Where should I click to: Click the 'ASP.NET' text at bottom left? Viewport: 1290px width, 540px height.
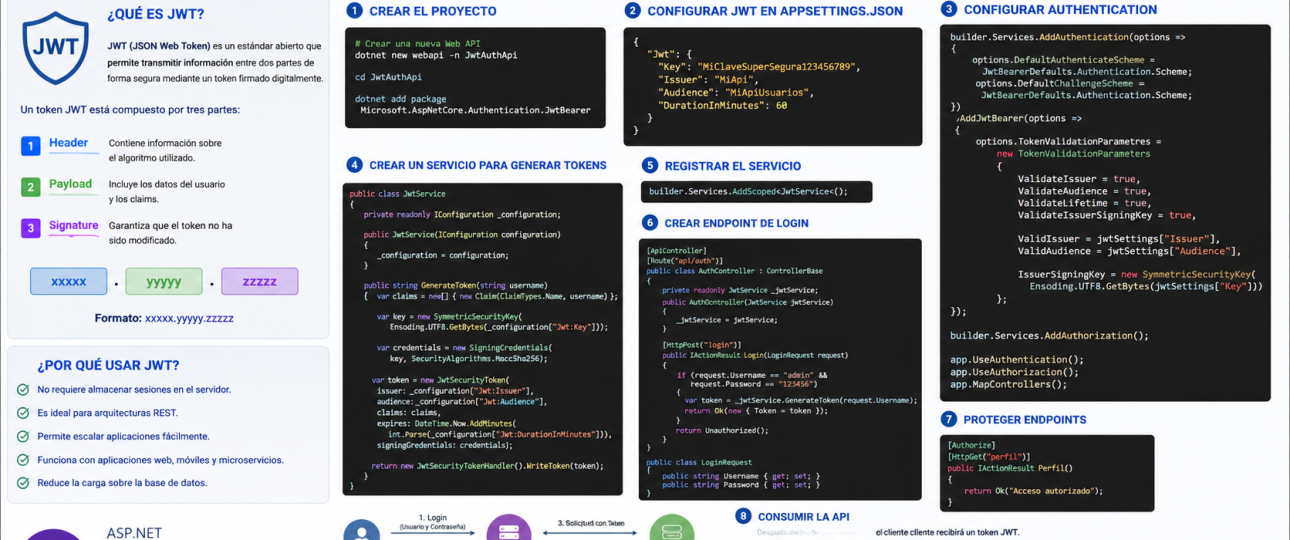pos(134,533)
